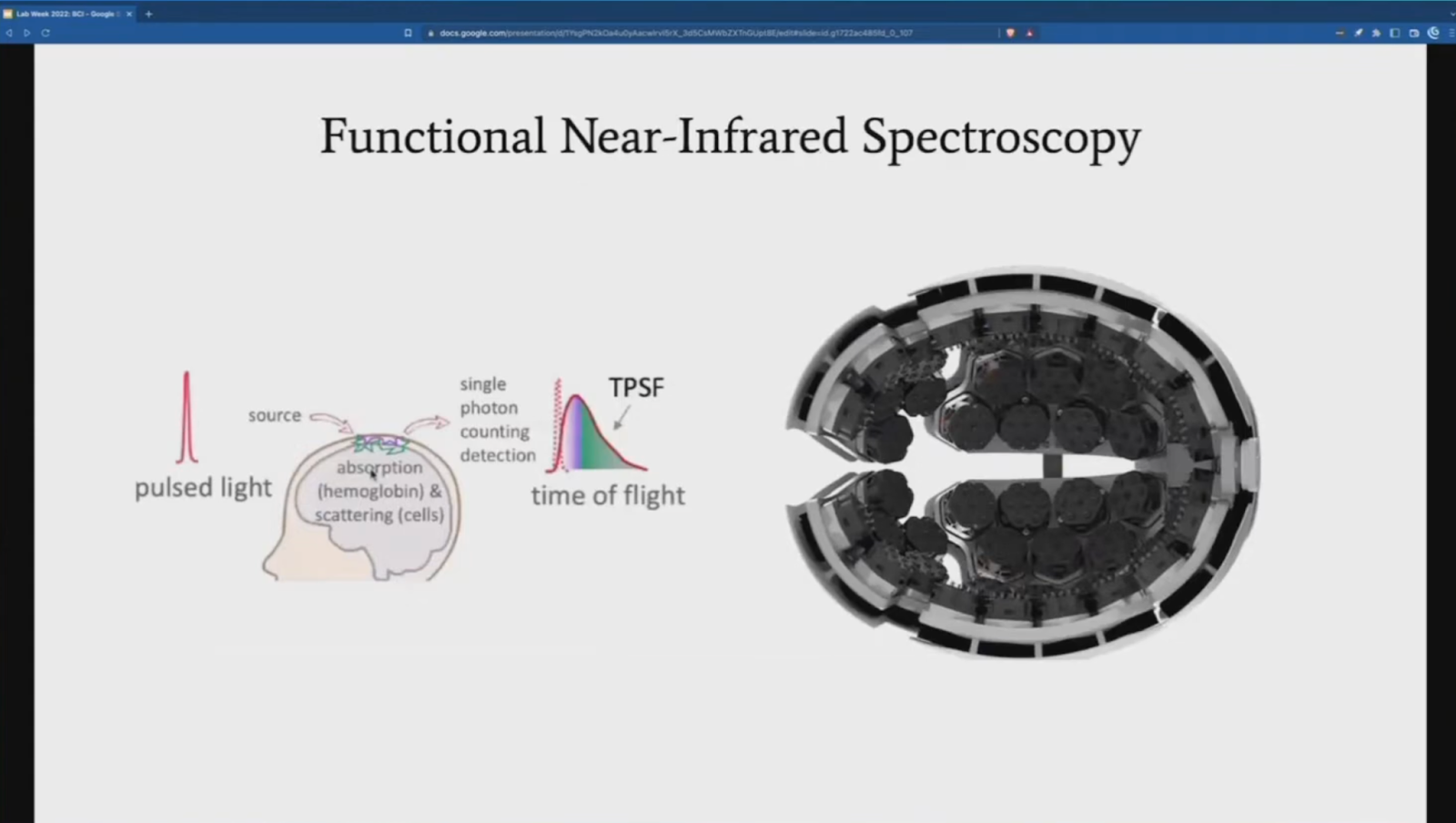Go back with the browser back arrow
Screen dimensions: 1456x823
pyautogui.click(x=9, y=33)
